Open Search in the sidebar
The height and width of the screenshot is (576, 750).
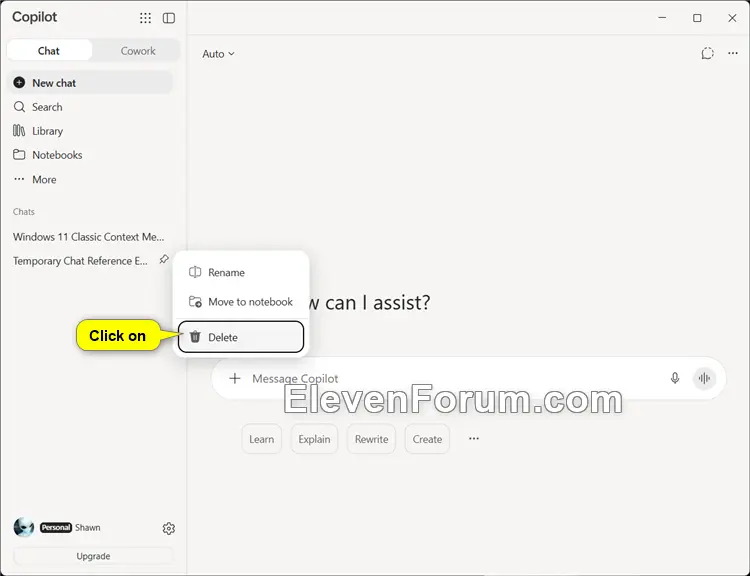click(x=89, y=107)
